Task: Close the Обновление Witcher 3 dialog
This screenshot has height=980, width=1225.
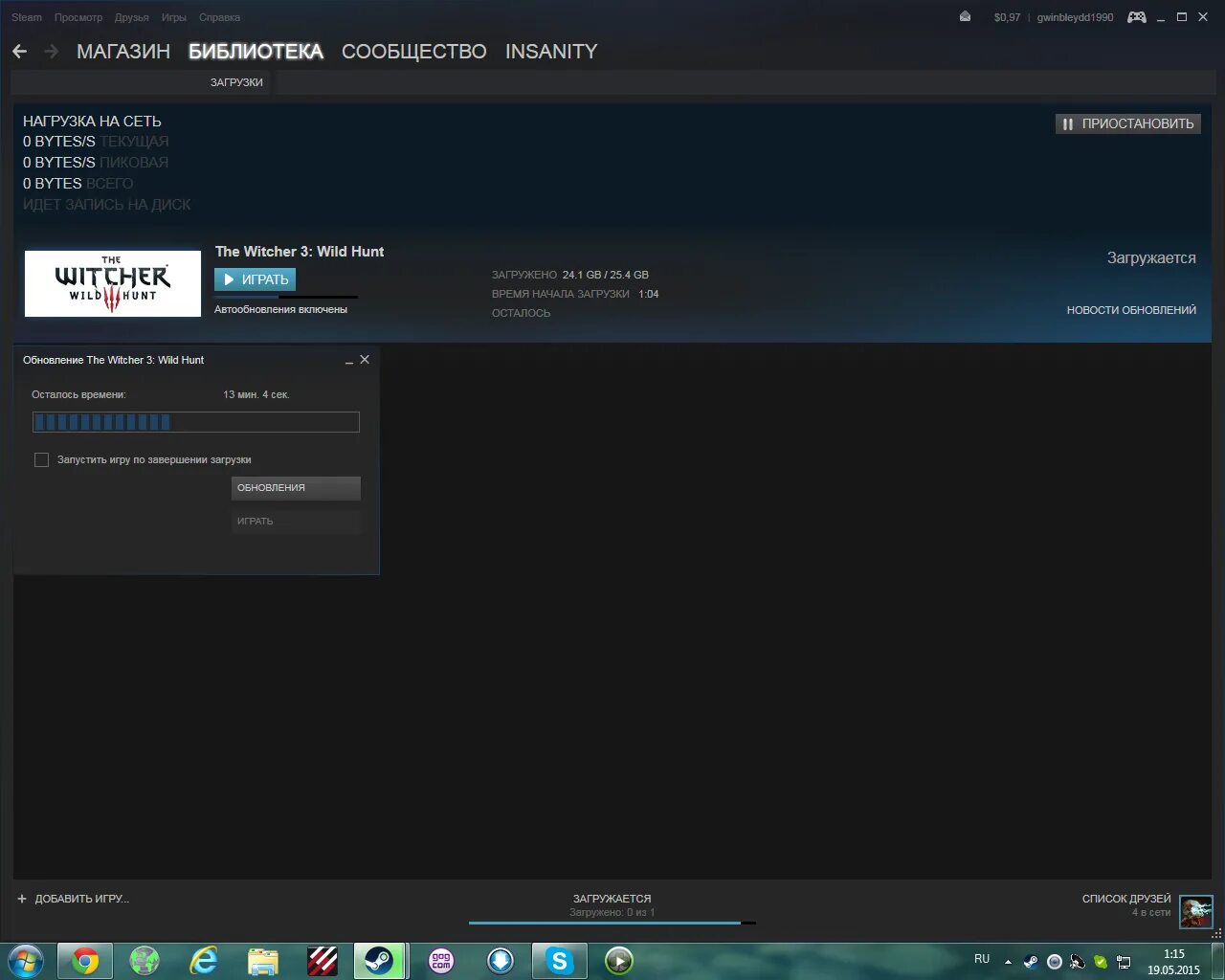Action: (x=365, y=360)
